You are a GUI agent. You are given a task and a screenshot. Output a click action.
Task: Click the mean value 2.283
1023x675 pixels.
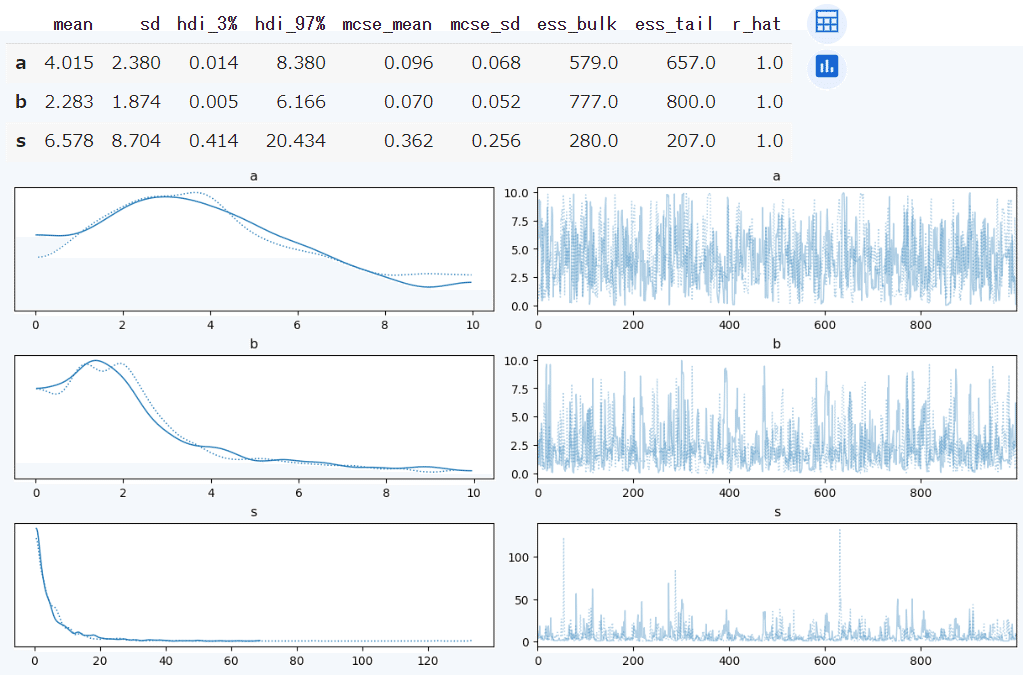pos(69,102)
